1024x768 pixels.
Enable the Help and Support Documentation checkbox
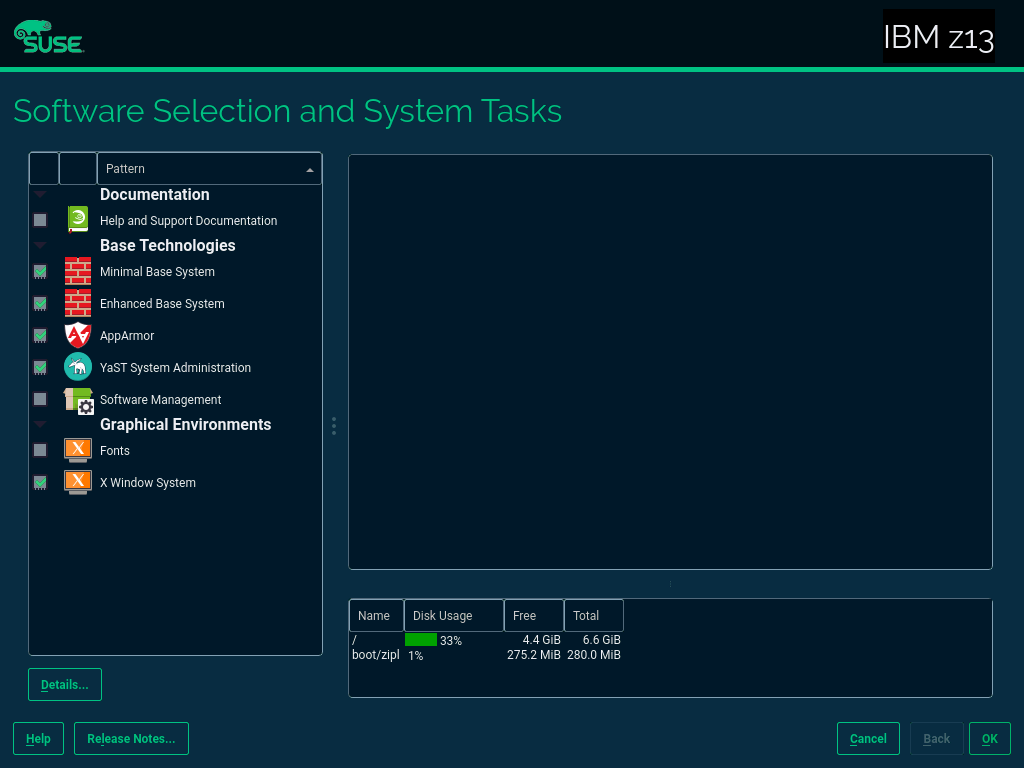(40, 220)
